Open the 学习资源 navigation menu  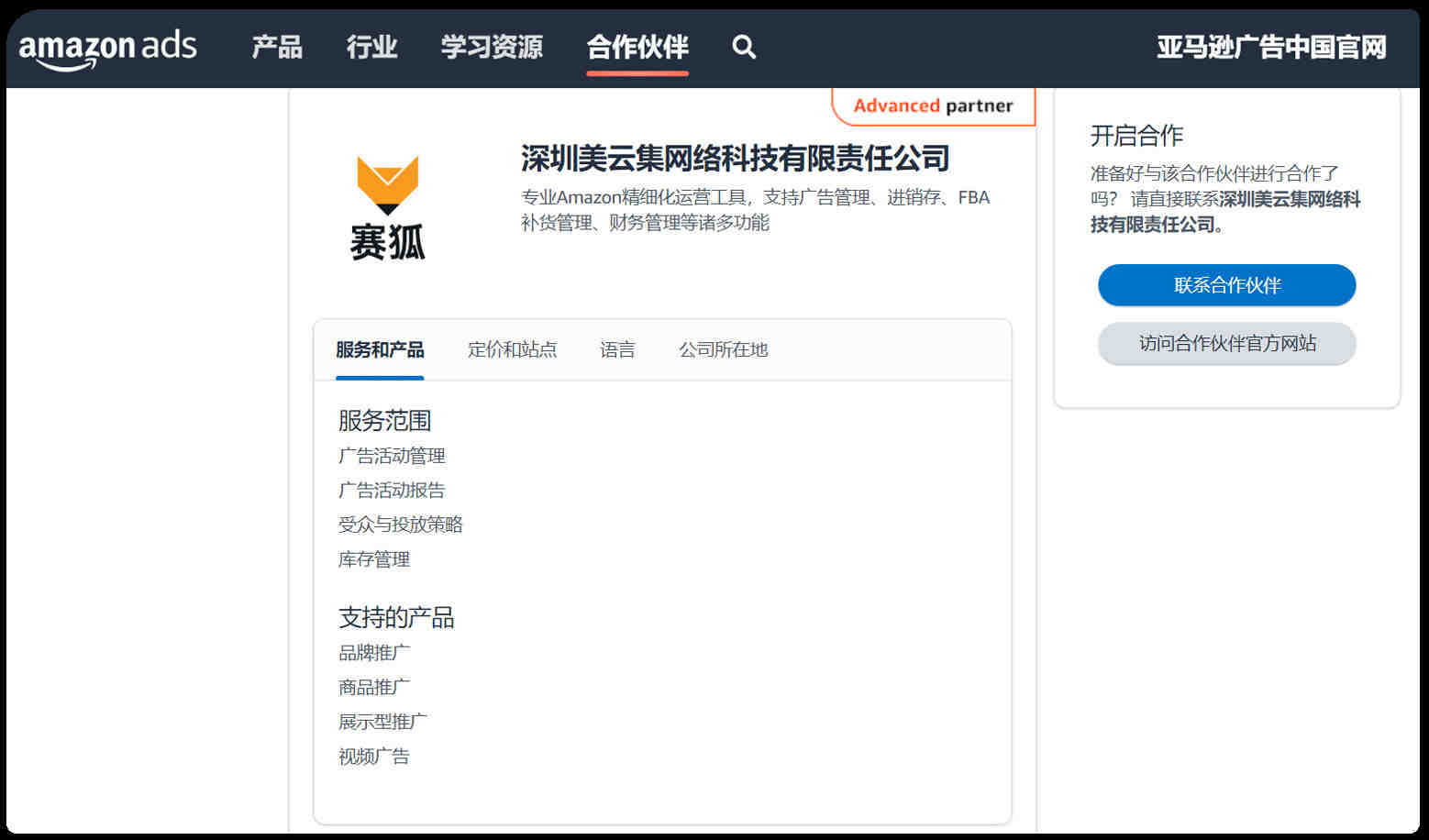click(492, 47)
